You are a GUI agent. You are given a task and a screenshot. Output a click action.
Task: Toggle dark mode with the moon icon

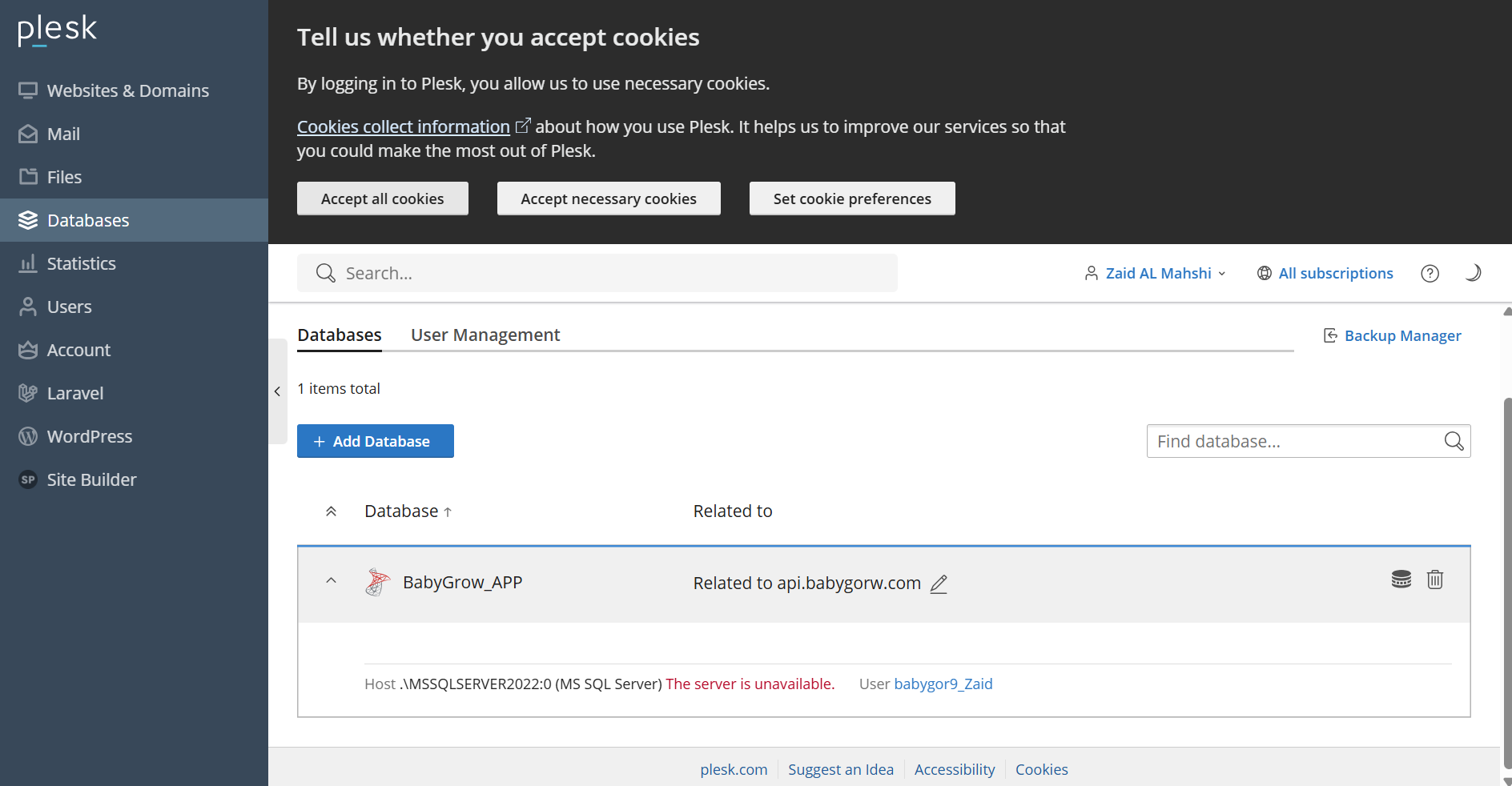1473,273
